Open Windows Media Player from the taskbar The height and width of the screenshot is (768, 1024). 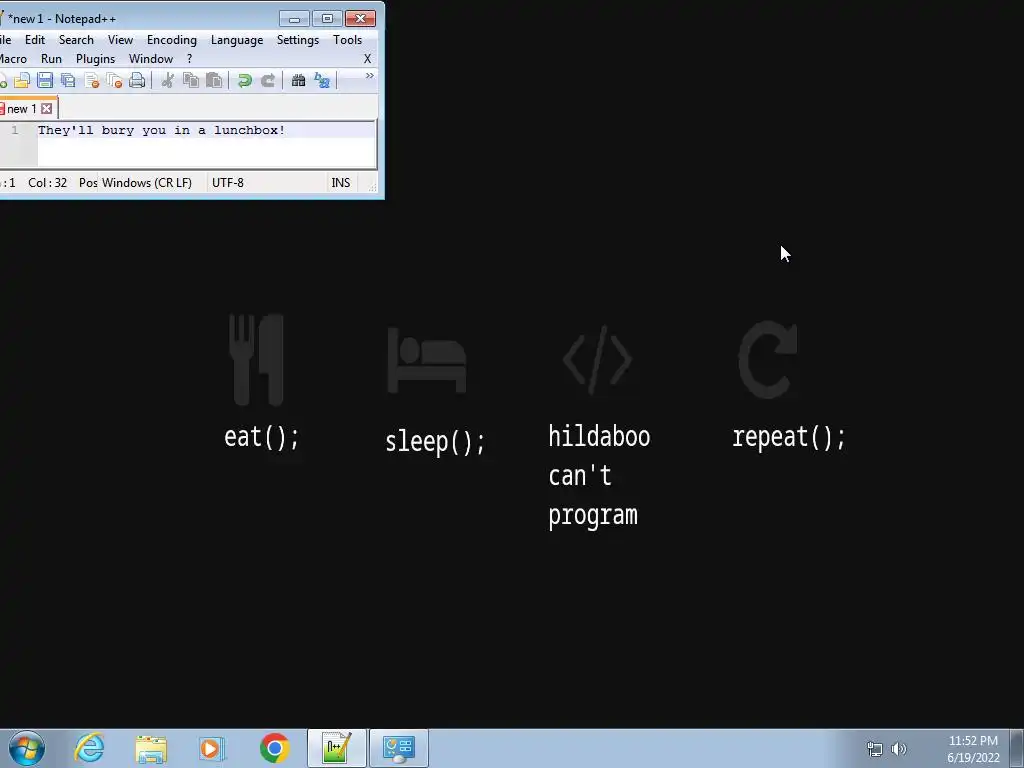(212, 748)
